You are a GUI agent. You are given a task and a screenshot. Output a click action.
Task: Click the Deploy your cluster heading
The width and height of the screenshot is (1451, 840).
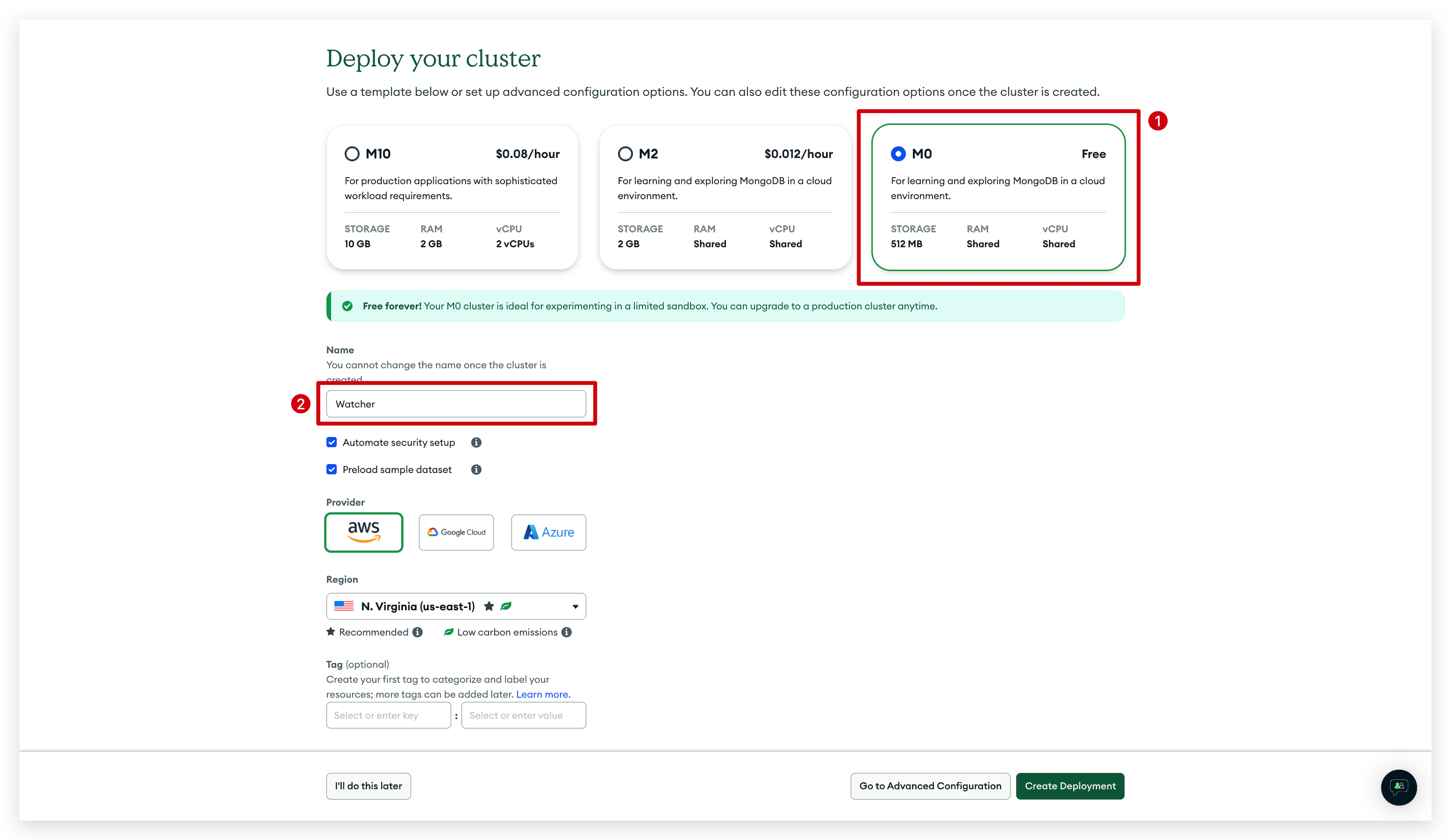[433, 59]
